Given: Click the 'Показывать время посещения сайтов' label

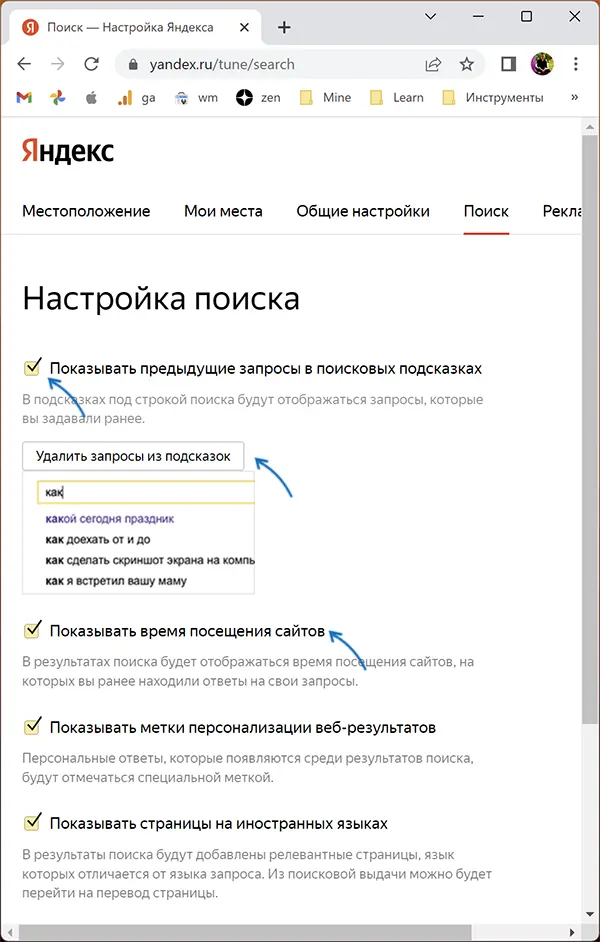Looking at the screenshot, I should pyautogui.click(x=187, y=631).
